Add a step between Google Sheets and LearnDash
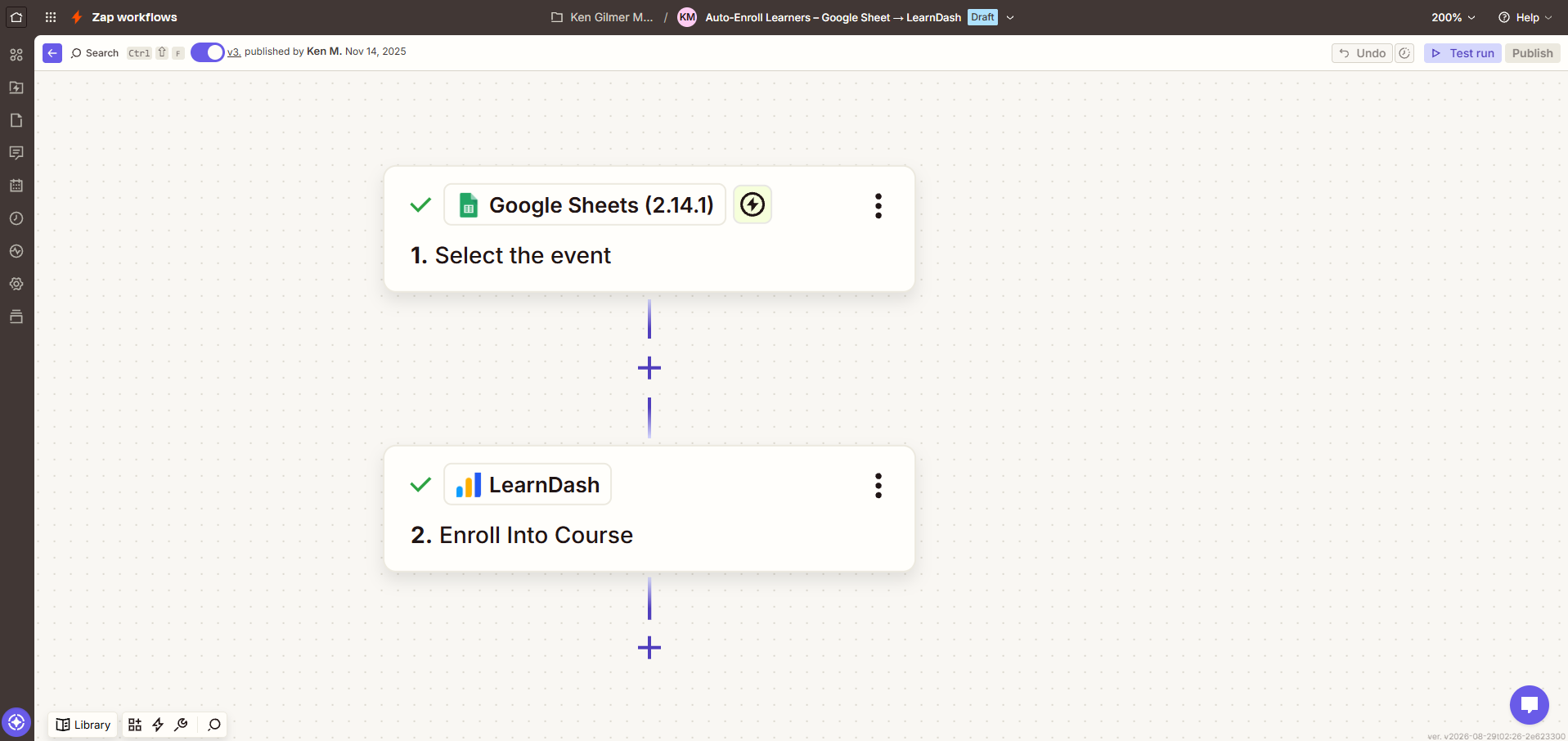 (649, 368)
